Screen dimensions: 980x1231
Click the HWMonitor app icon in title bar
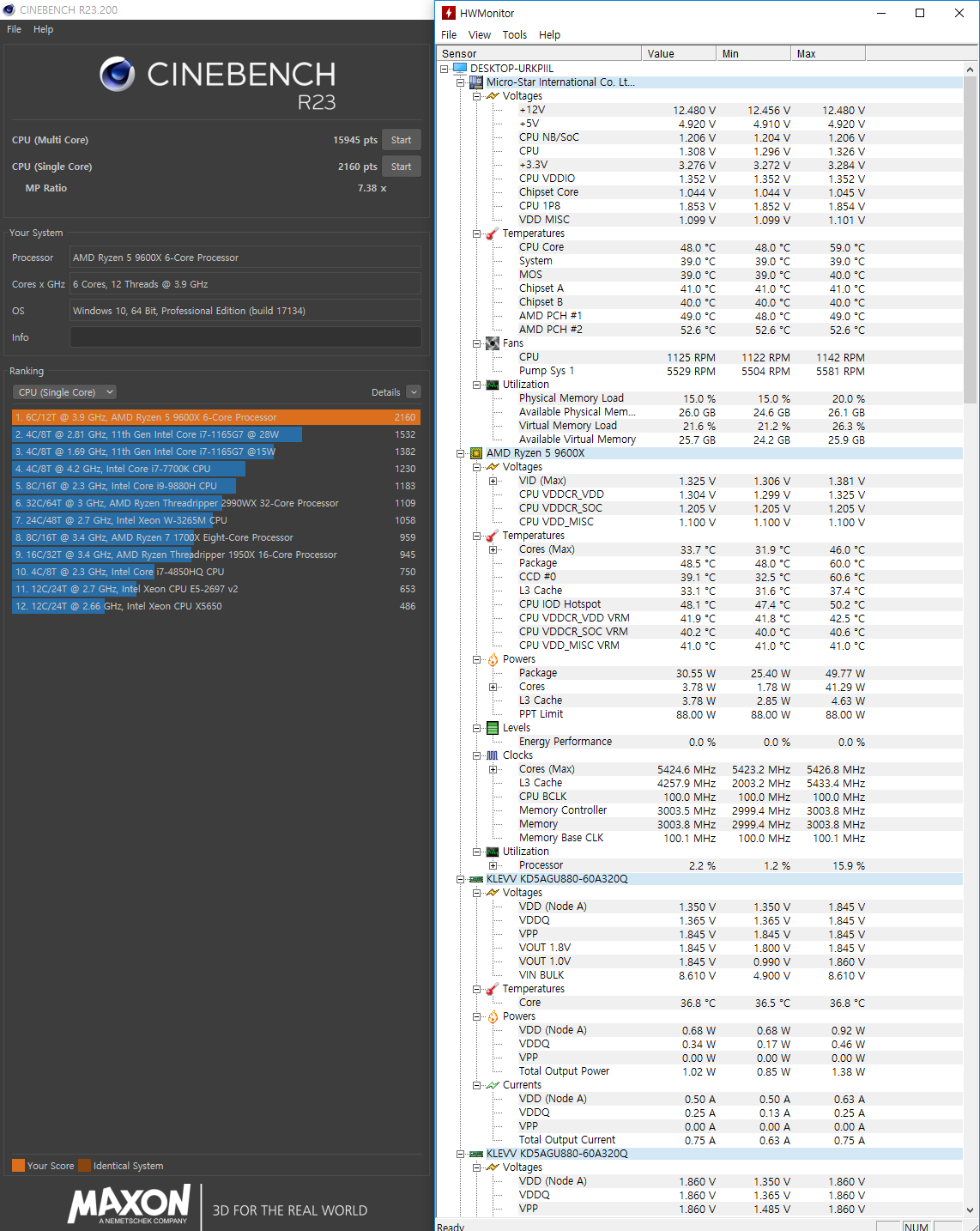pyautogui.click(x=449, y=13)
